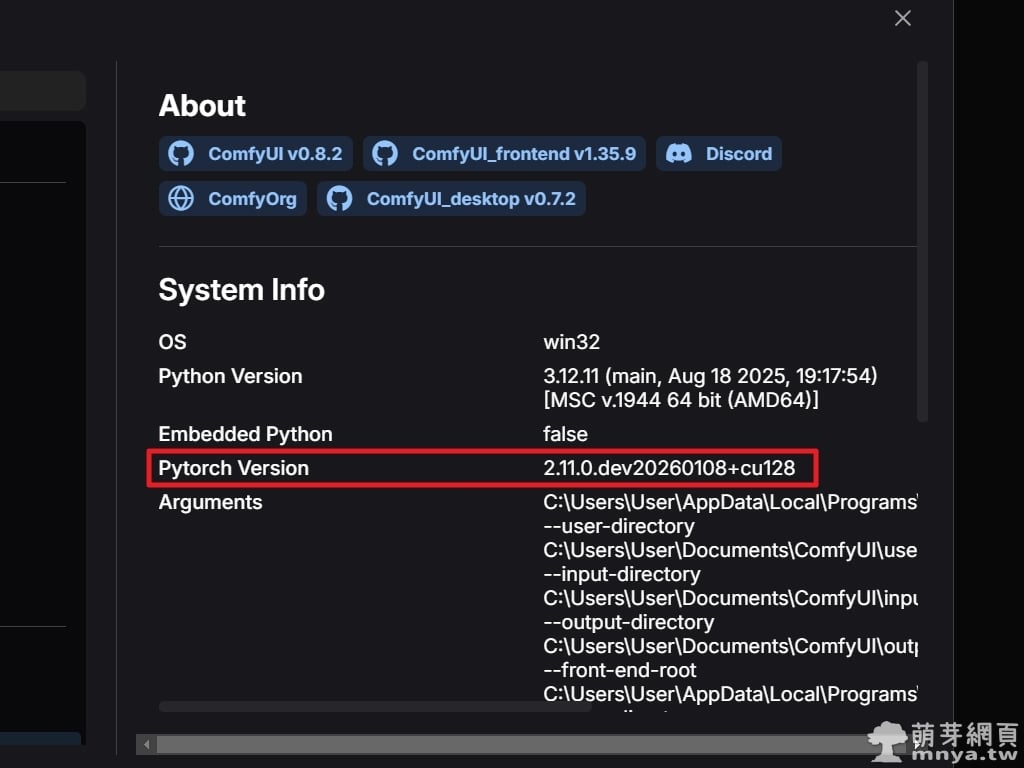
Task: Click the Embedded Python value false
Action: pyautogui.click(x=565, y=434)
